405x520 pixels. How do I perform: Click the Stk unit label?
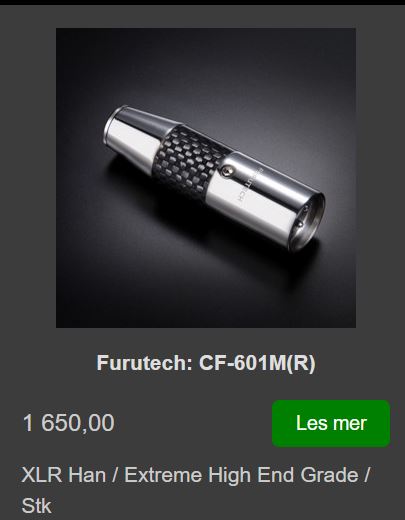36,505
